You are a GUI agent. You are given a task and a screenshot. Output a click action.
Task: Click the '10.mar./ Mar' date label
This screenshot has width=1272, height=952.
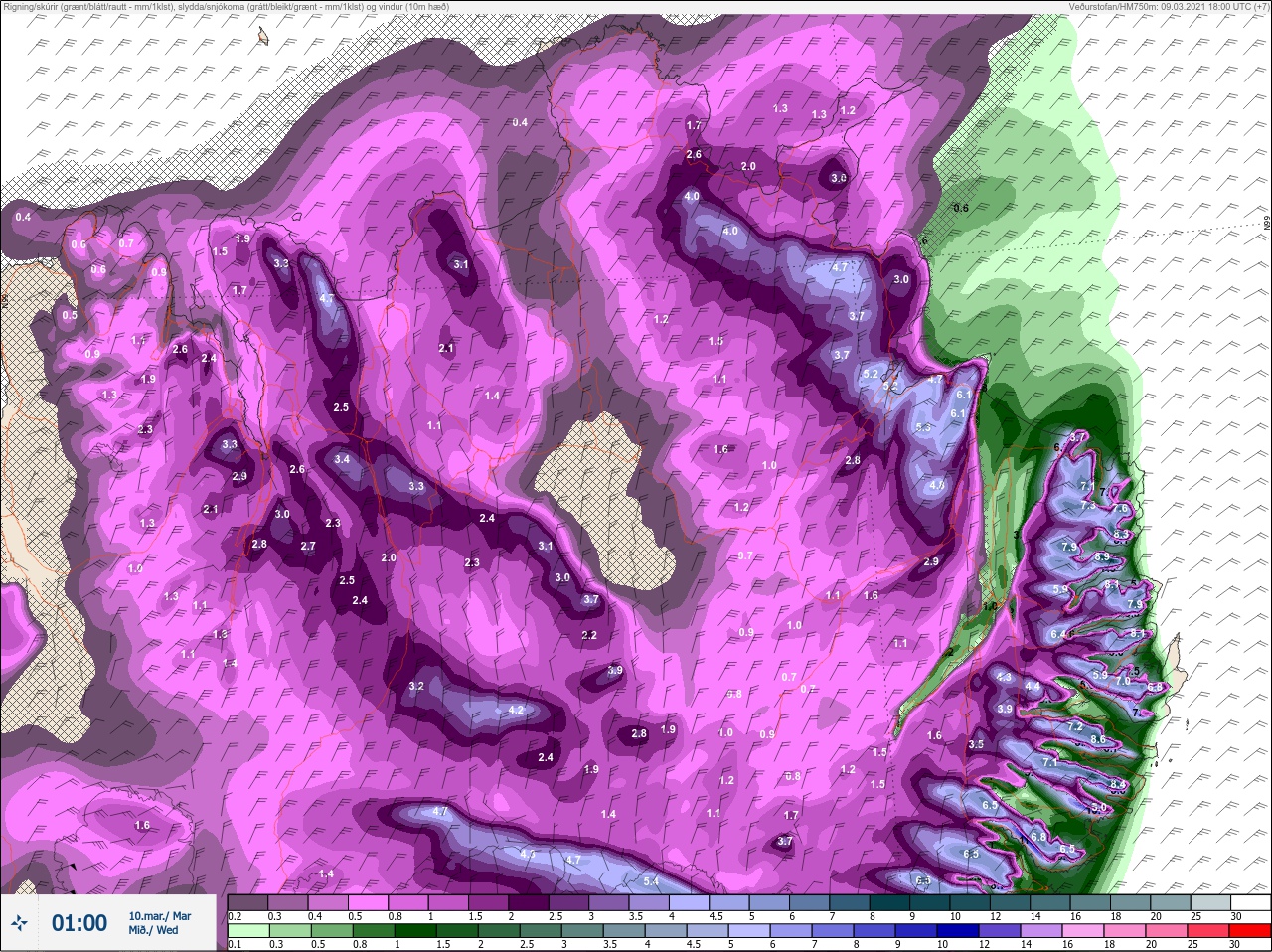point(160,915)
